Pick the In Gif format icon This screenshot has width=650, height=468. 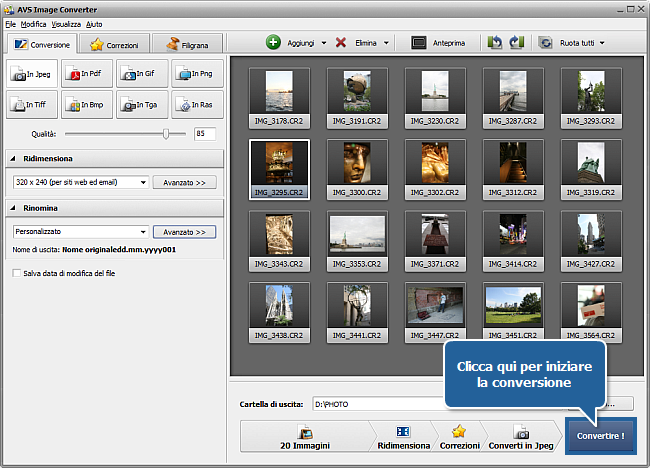click(142, 73)
